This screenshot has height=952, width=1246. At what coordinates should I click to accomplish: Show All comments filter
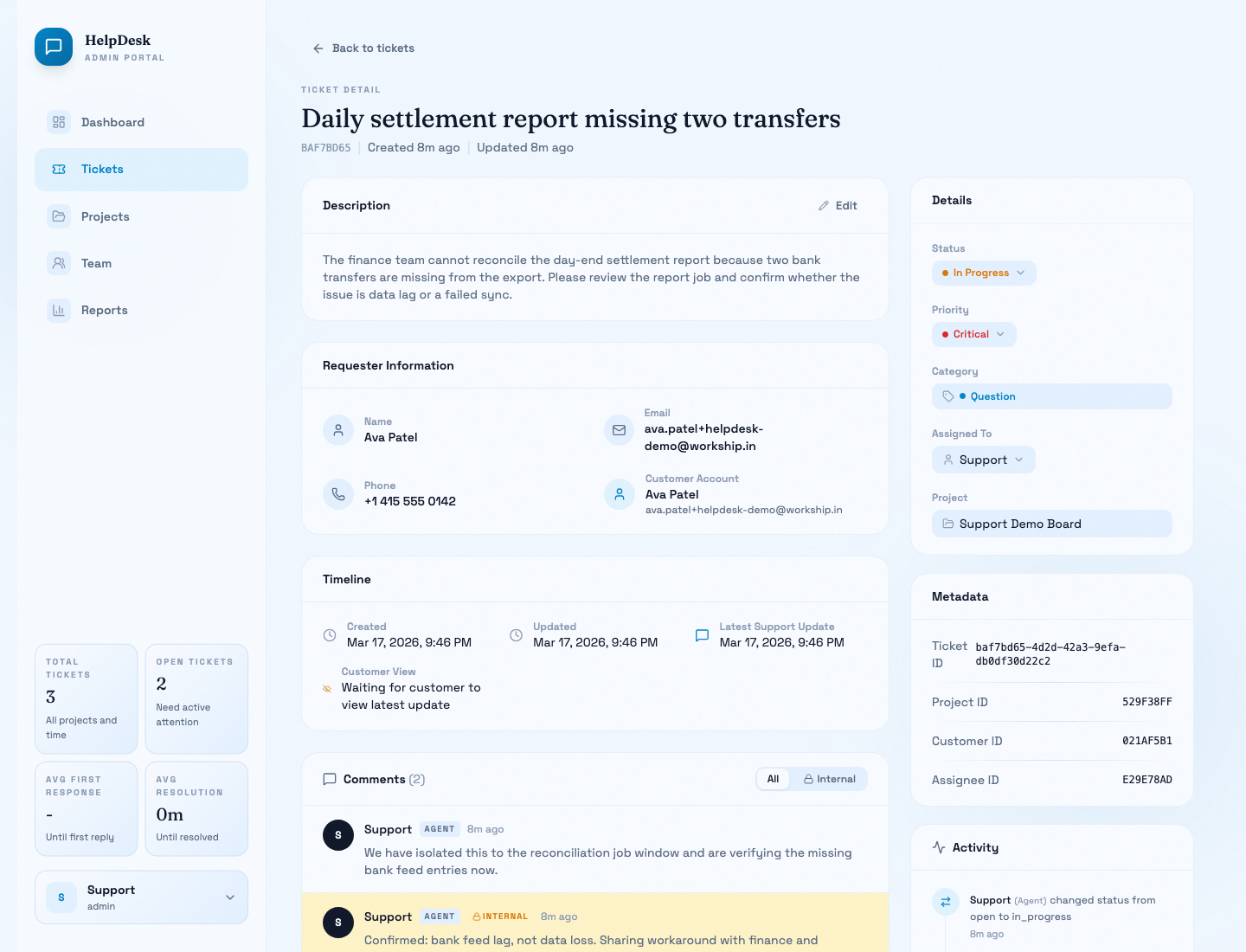(x=773, y=779)
